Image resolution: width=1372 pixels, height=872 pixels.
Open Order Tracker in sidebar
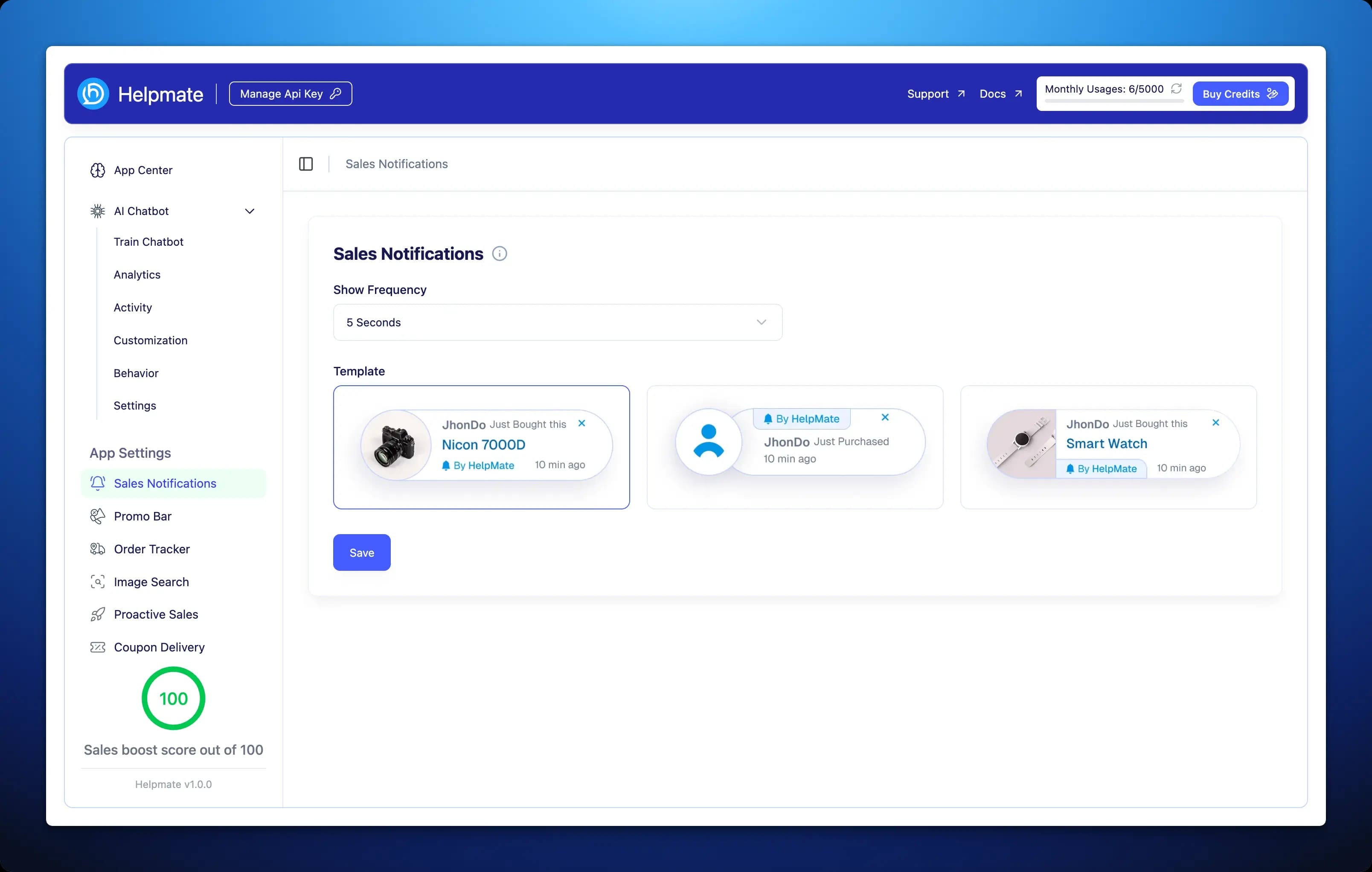pyautogui.click(x=151, y=549)
